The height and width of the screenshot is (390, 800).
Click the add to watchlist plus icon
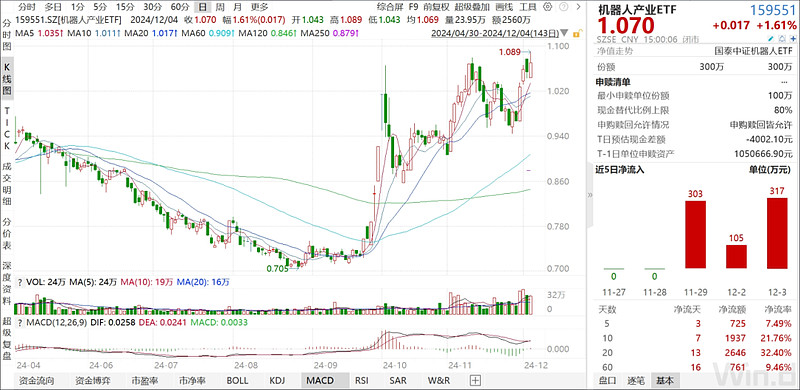pos(793,39)
